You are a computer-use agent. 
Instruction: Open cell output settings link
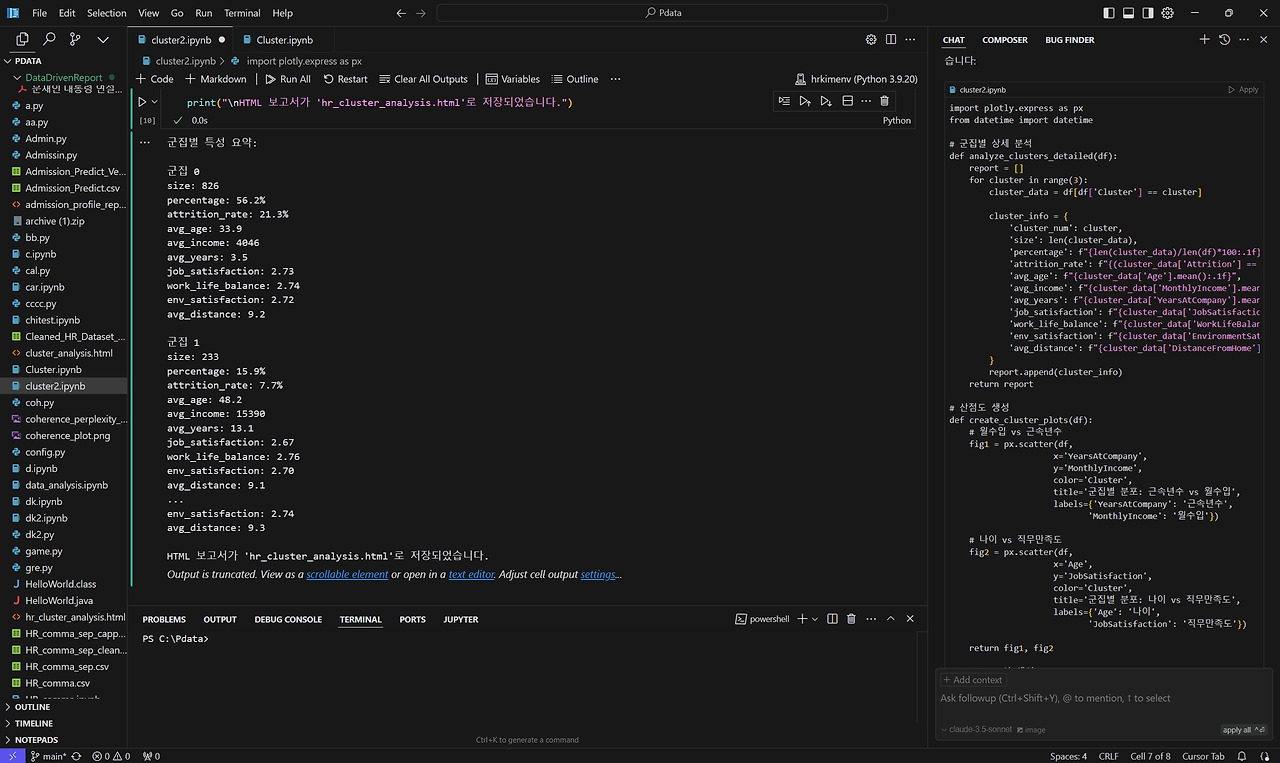tap(599, 574)
